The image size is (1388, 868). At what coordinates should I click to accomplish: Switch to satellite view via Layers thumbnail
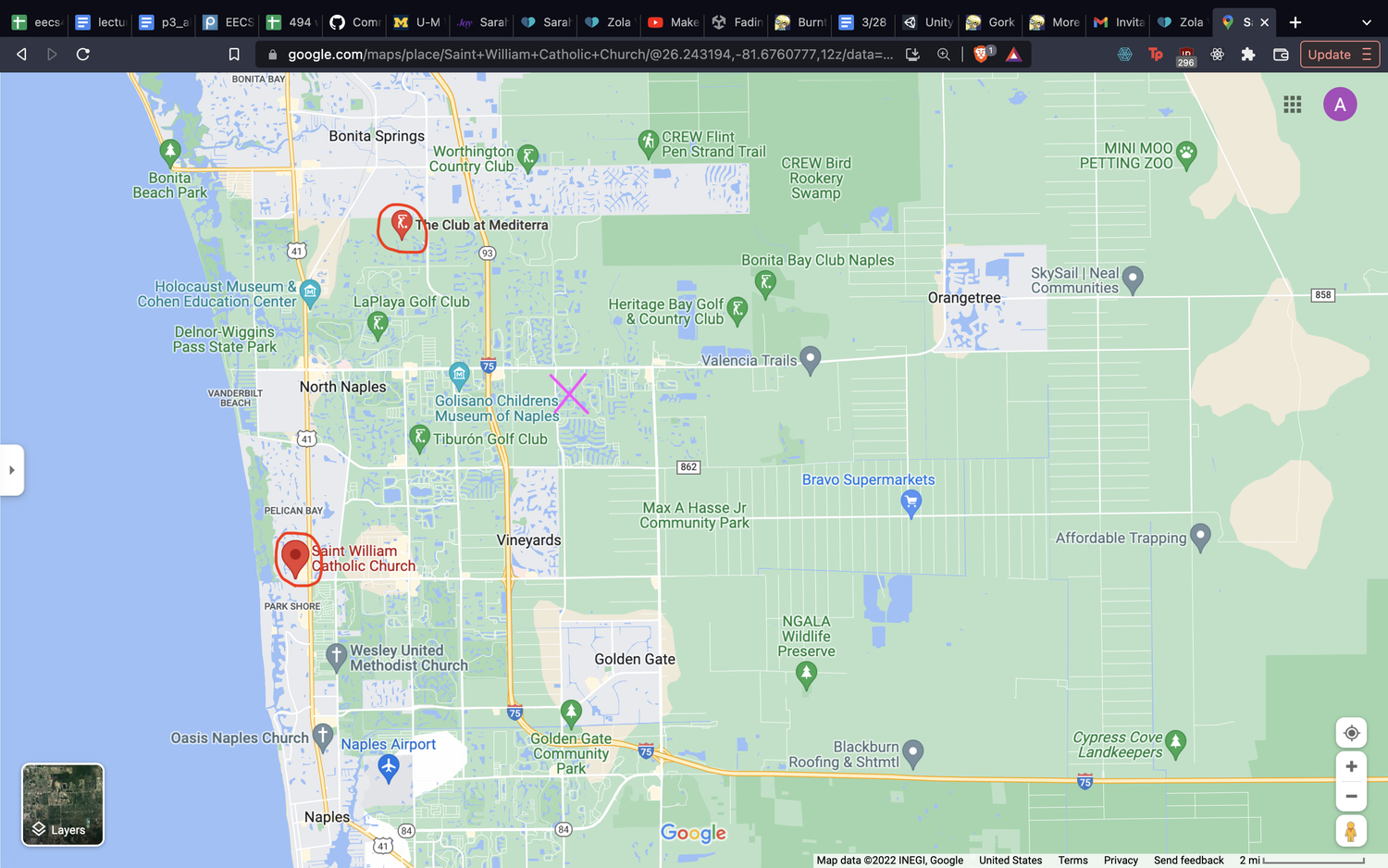click(x=63, y=804)
